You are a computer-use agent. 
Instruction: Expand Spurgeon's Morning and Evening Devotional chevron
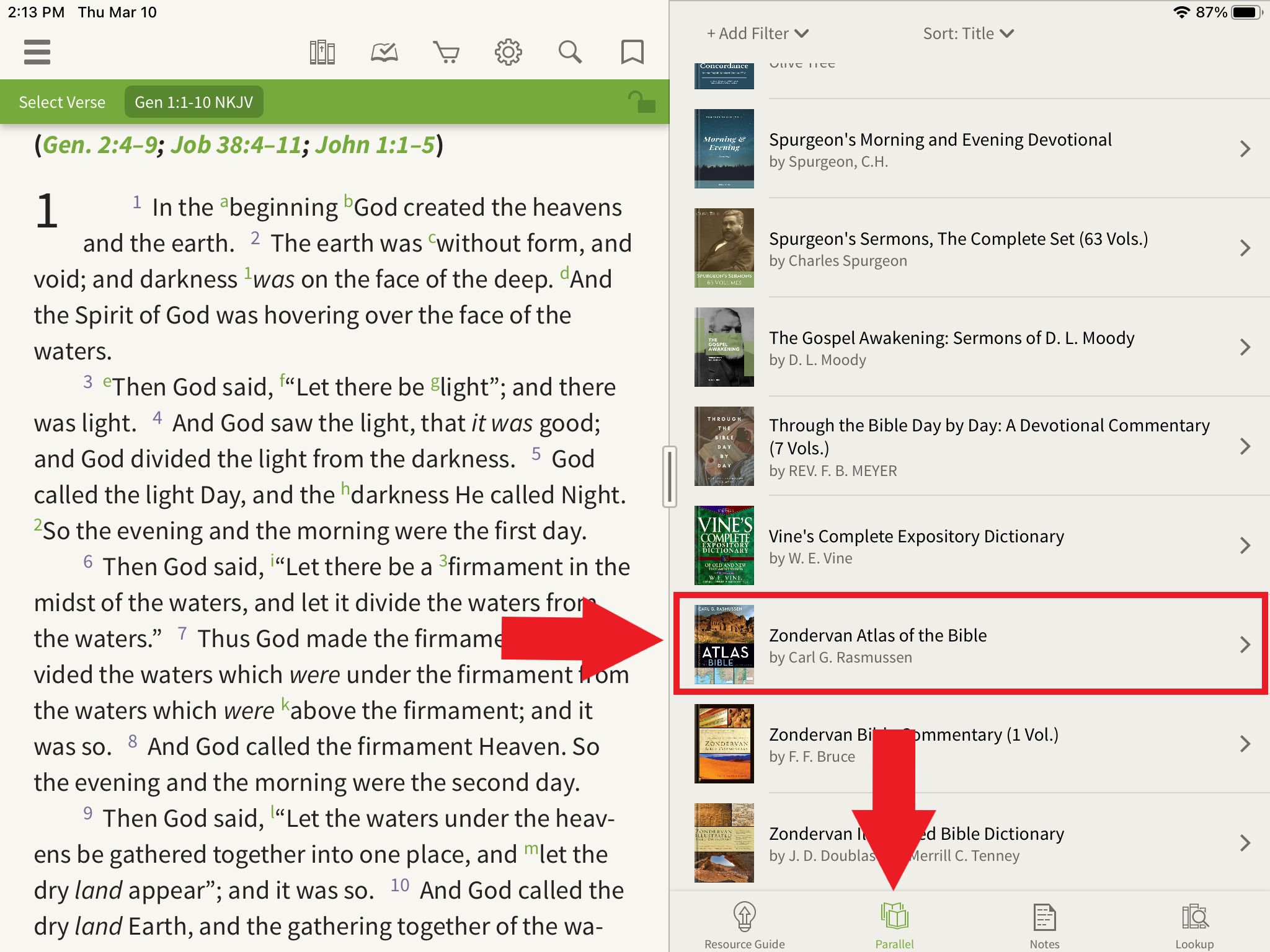[x=1245, y=149]
